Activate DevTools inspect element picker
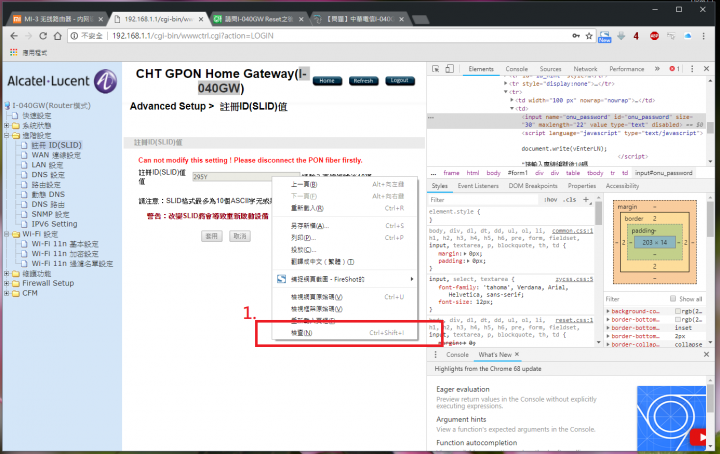The width and height of the screenshot is (720, 454). click(436, 69)
